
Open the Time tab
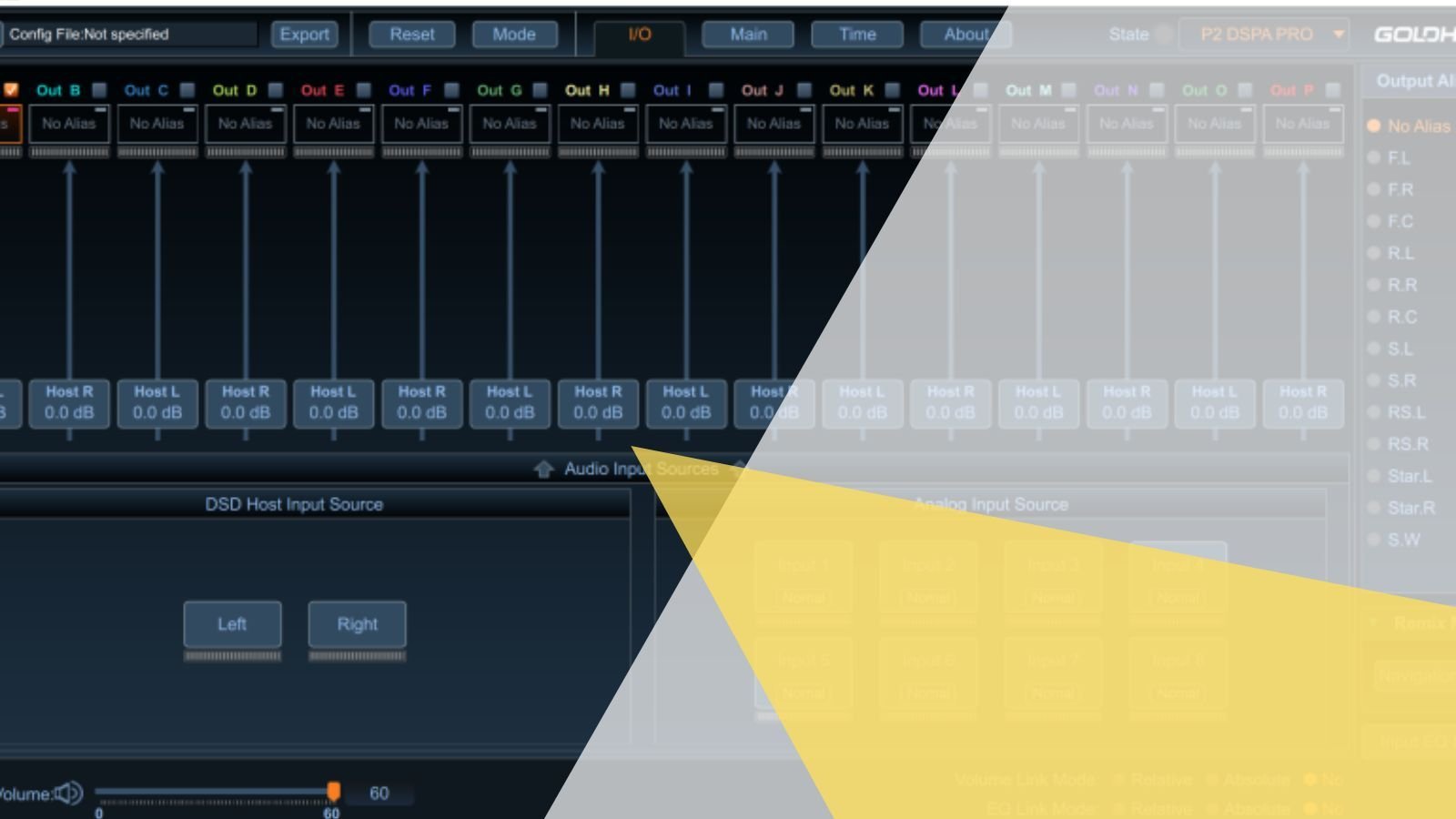click(857, 35)
